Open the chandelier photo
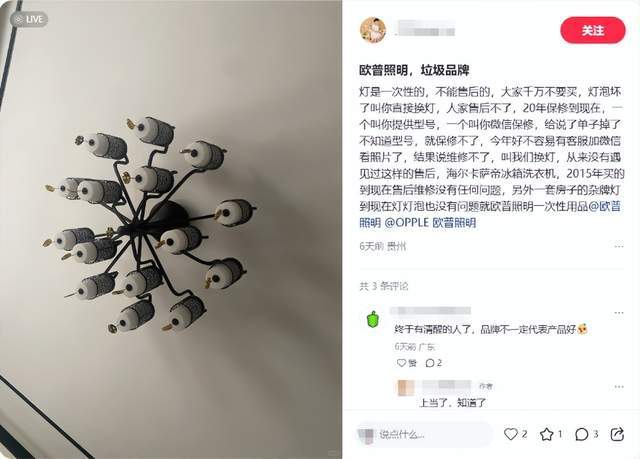Image resolution: width=640 pixels, height=459 pixels. pos(171,229)
